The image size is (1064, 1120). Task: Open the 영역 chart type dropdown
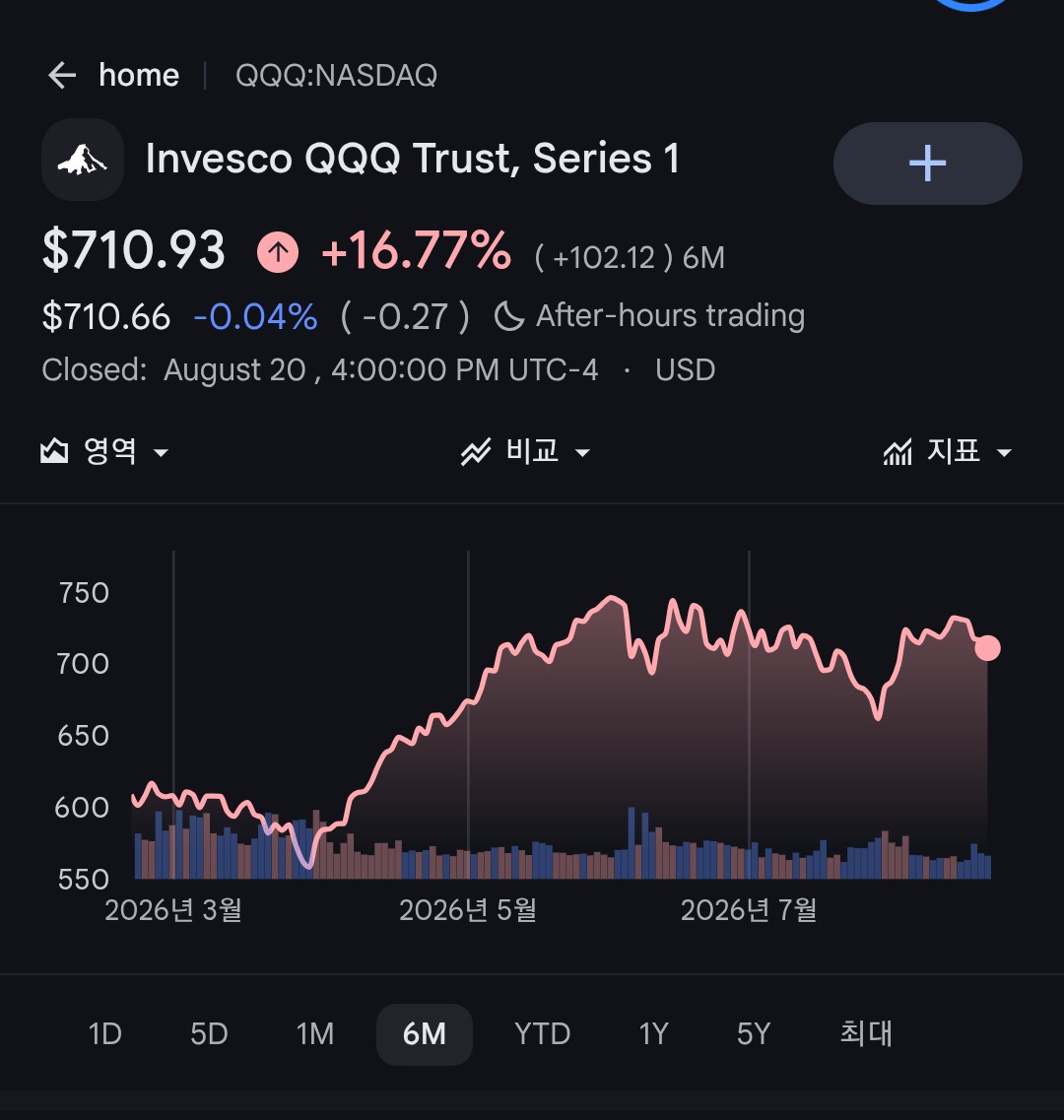pyautogui.click(x=105, y=451)
